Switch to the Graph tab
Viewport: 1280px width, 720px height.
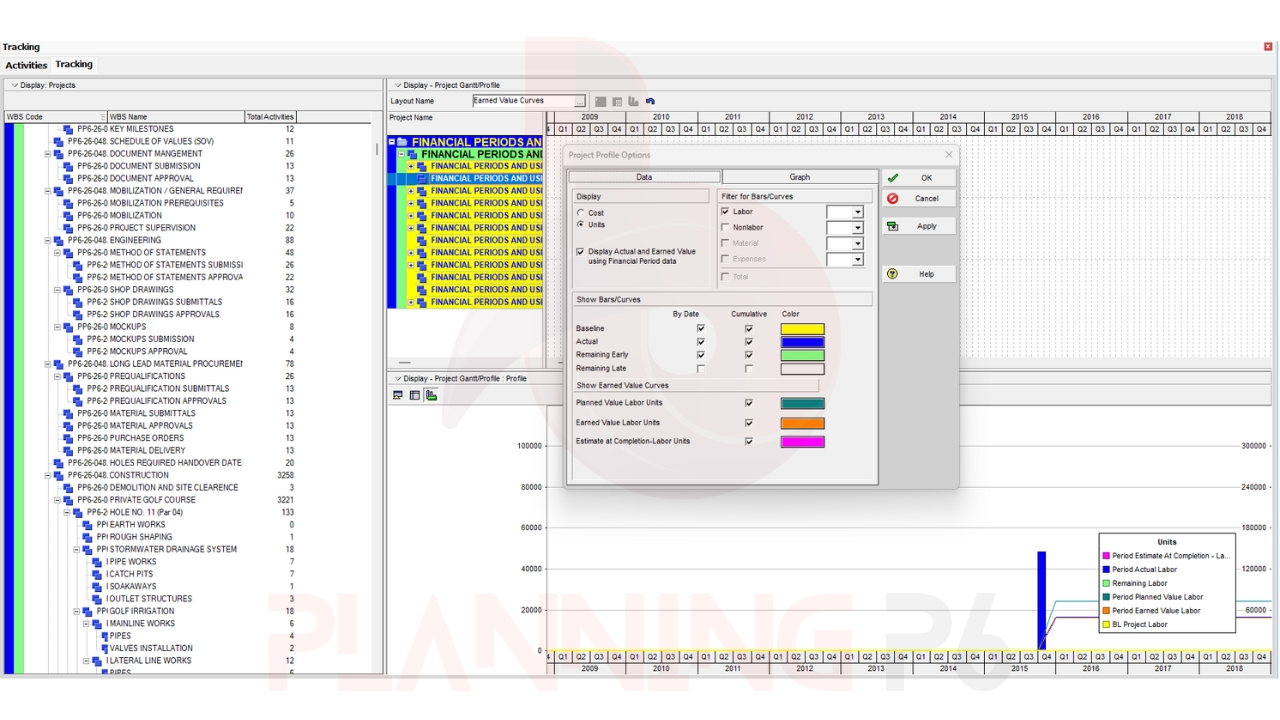tap(799, 177)
